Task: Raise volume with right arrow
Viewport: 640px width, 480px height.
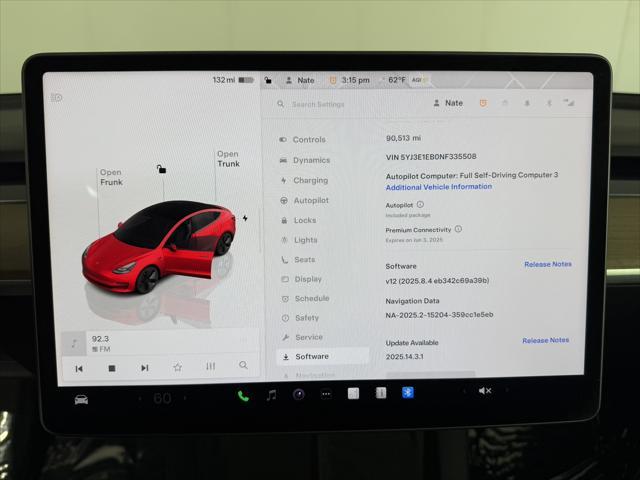Action: click(x=507, y=390)
